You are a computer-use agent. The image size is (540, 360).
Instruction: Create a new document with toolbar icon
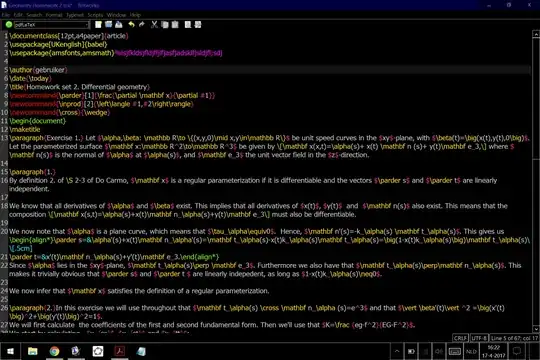(x=98, y=24)
